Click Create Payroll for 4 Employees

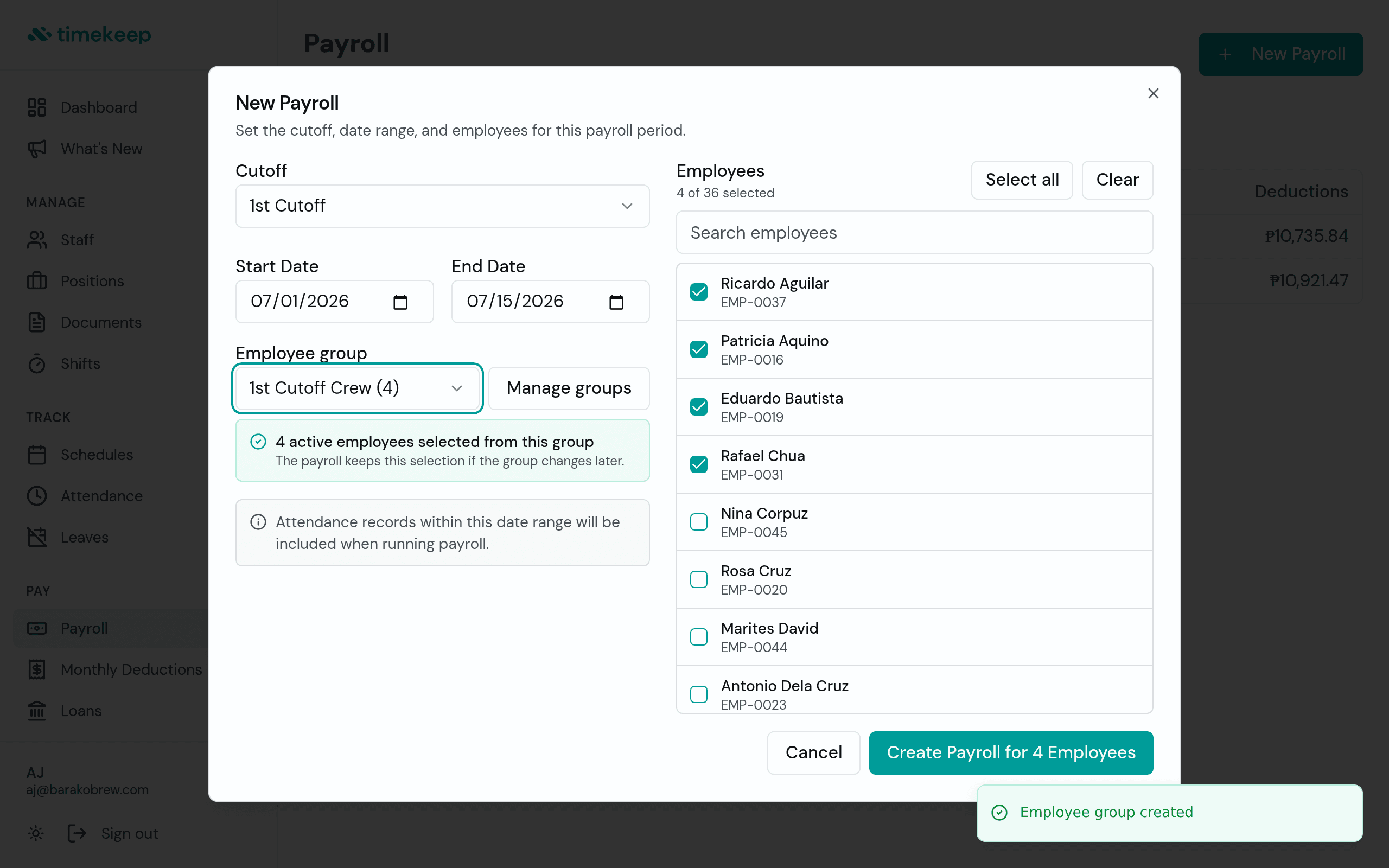[1011, 752]
